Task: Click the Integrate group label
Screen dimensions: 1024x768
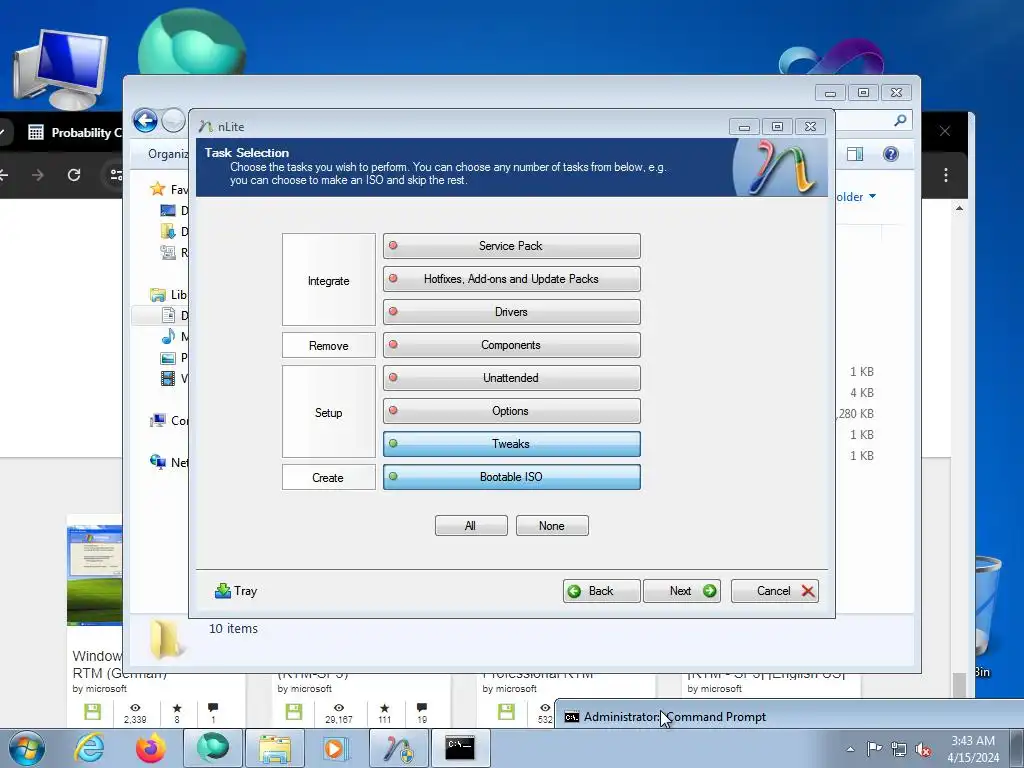Action: (x=328, y=280)
